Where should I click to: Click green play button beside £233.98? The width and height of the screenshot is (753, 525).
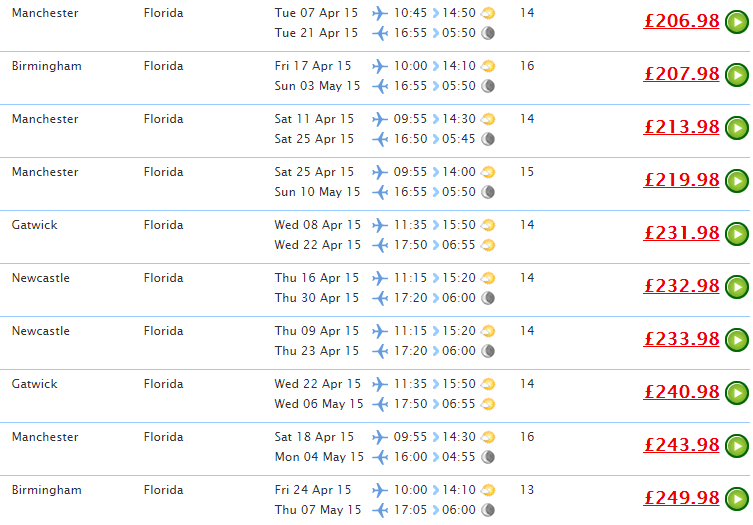pyautogui.click(x=737, y=340)
